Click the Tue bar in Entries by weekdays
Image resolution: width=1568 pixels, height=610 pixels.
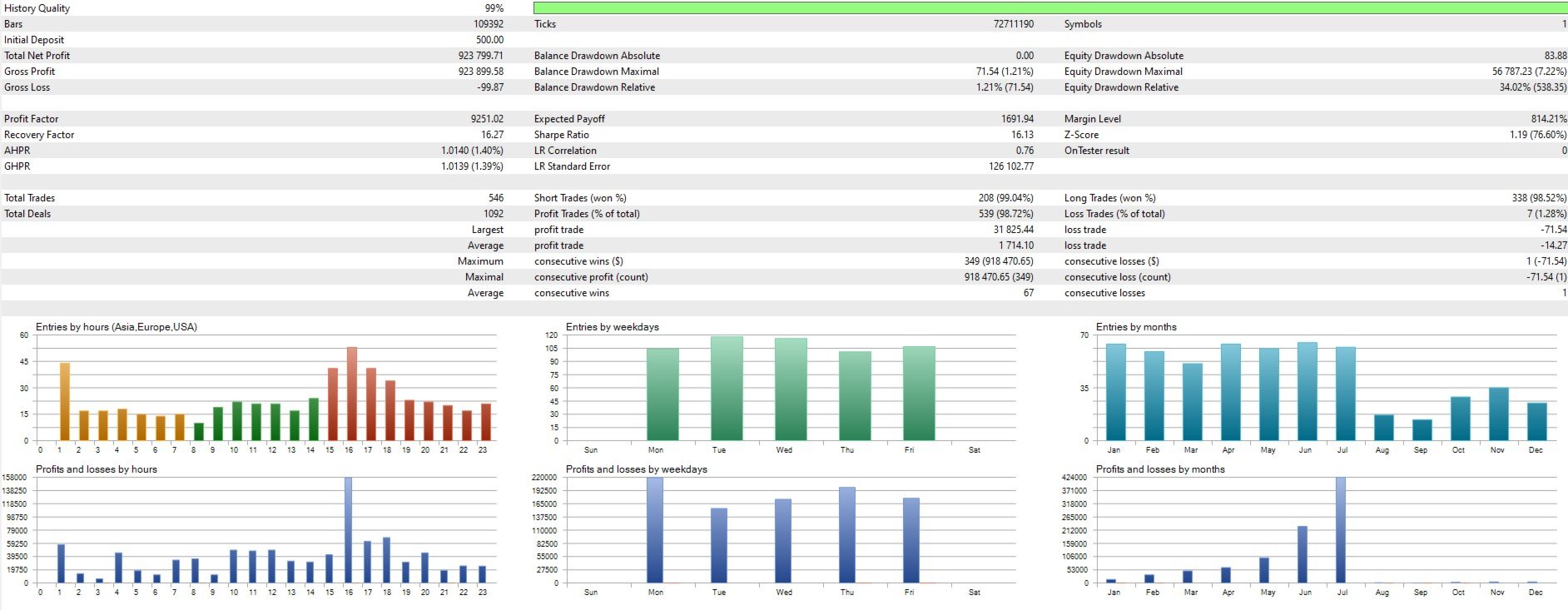[727, 389]
